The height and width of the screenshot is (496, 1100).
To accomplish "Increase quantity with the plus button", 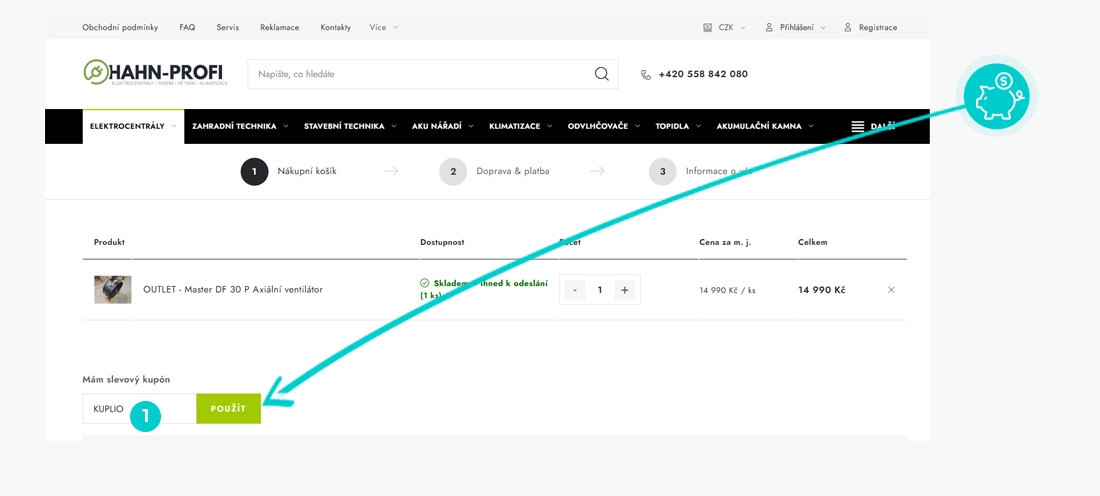I will (624, 290).
